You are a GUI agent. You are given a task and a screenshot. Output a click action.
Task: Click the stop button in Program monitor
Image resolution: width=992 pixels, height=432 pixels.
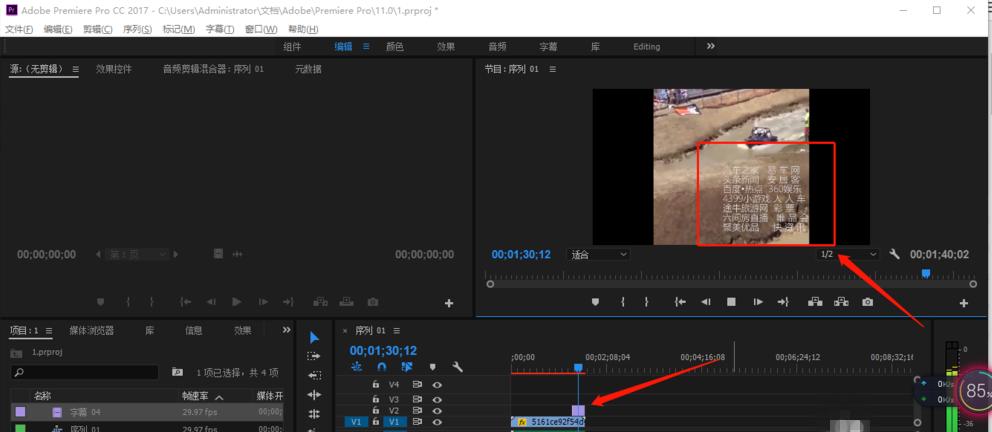point(731,302)
